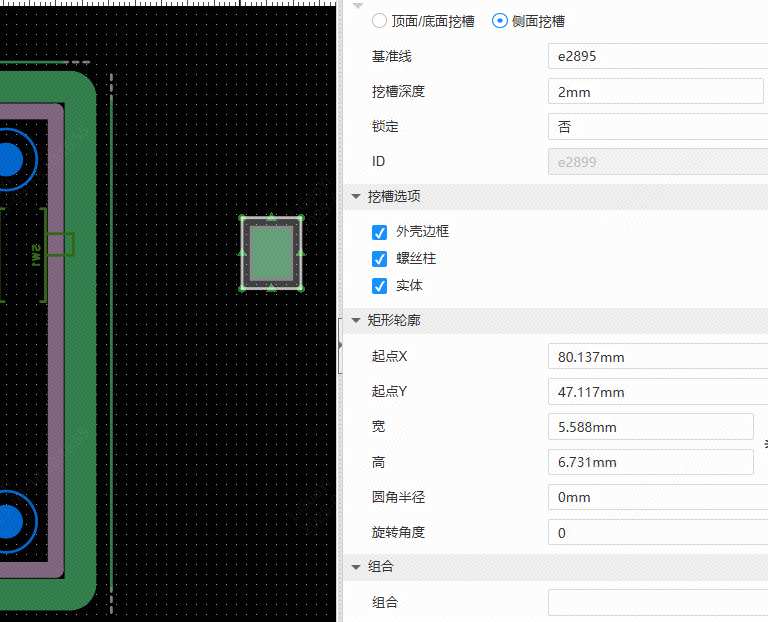Click the 基准线 field with e2895
The height and width of the screenshot is (622, 768).
coord(657,56)
